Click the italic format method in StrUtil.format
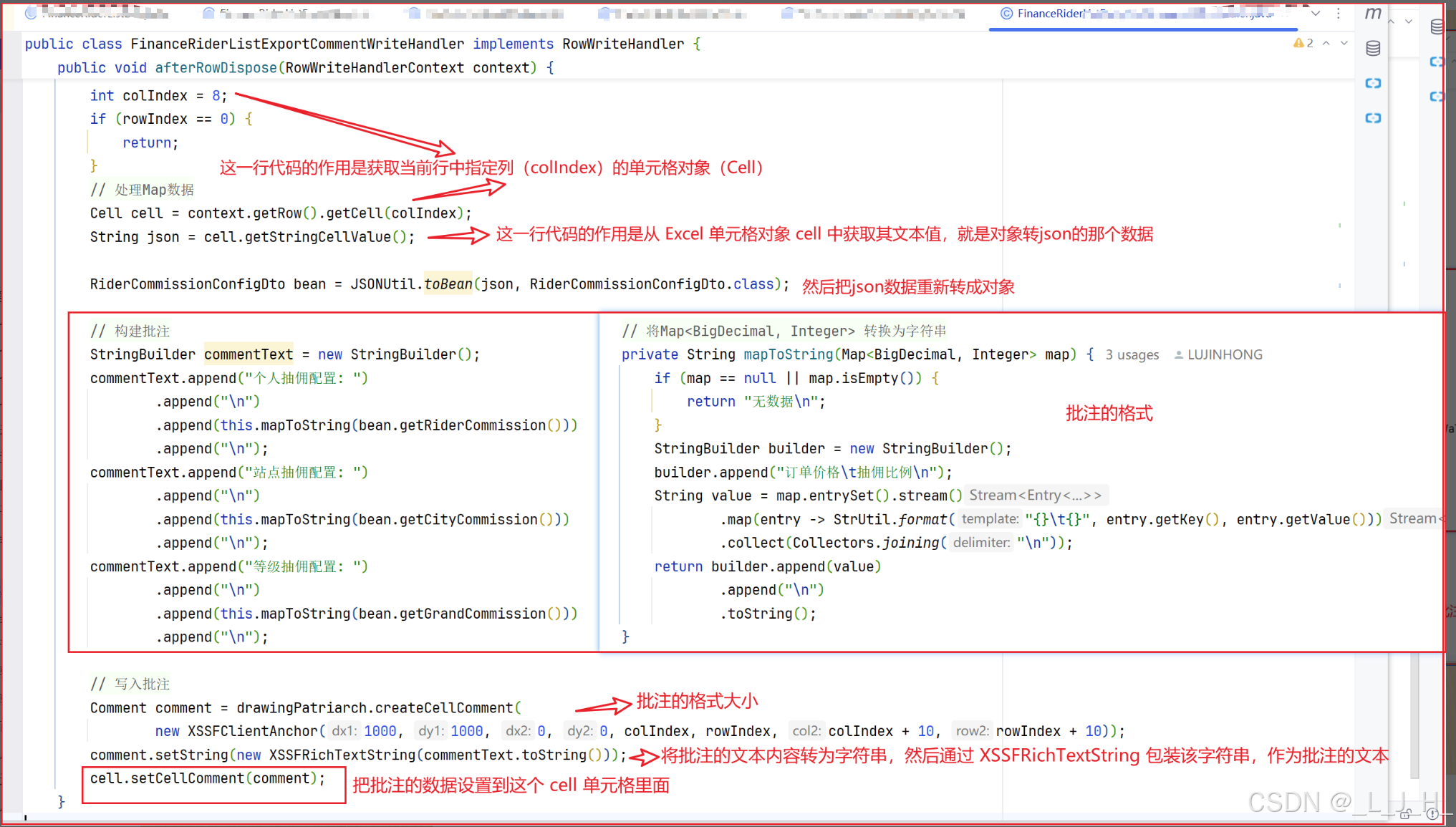The width and height of the screenshot is (1456, 827). click(x=923, y=519)
